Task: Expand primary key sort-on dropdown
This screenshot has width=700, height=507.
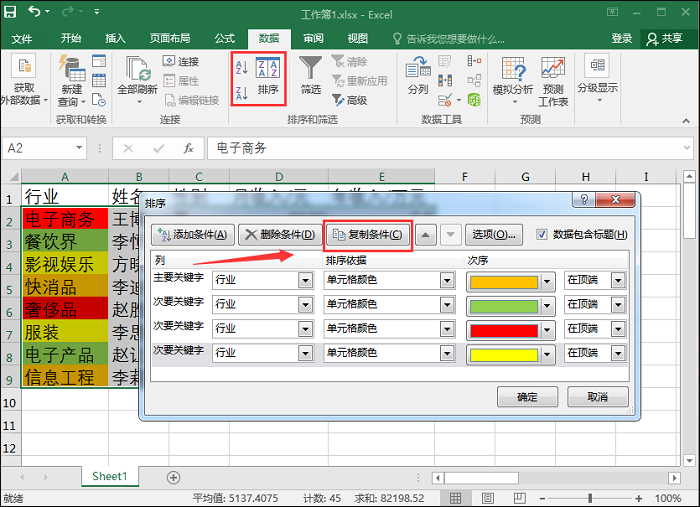Action: point(447,281)
